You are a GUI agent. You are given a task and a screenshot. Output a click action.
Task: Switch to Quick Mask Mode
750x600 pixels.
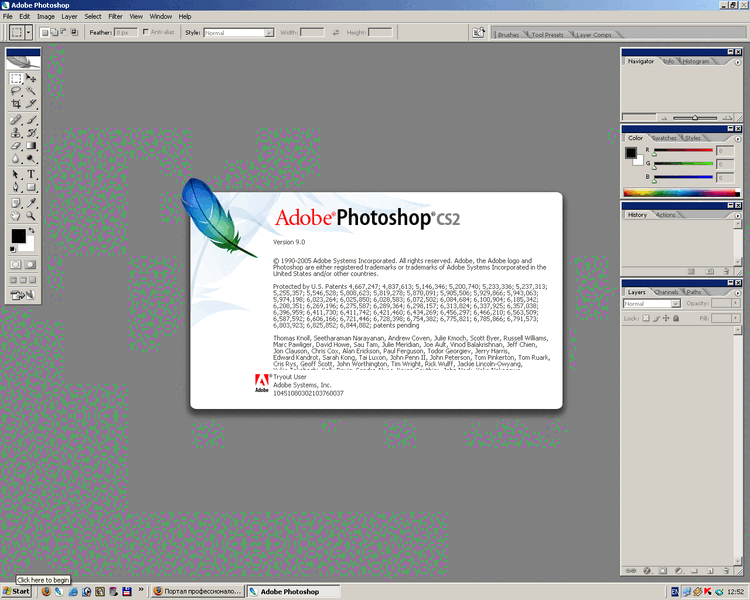(31, 265)
